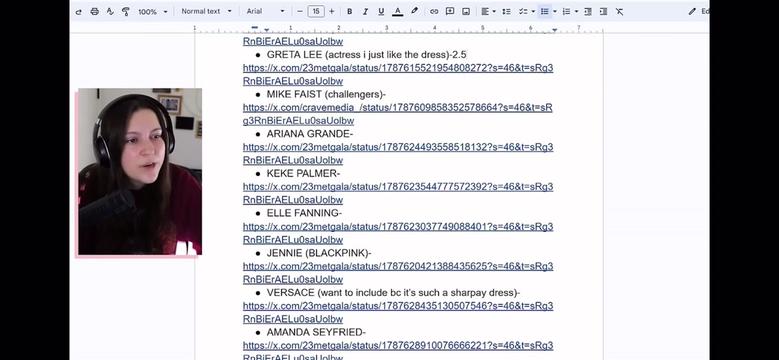The height and width of the screenshot is (360, 779).
Task: Expand the Numbered list options arrow
Action: click(x=576, y=11)
